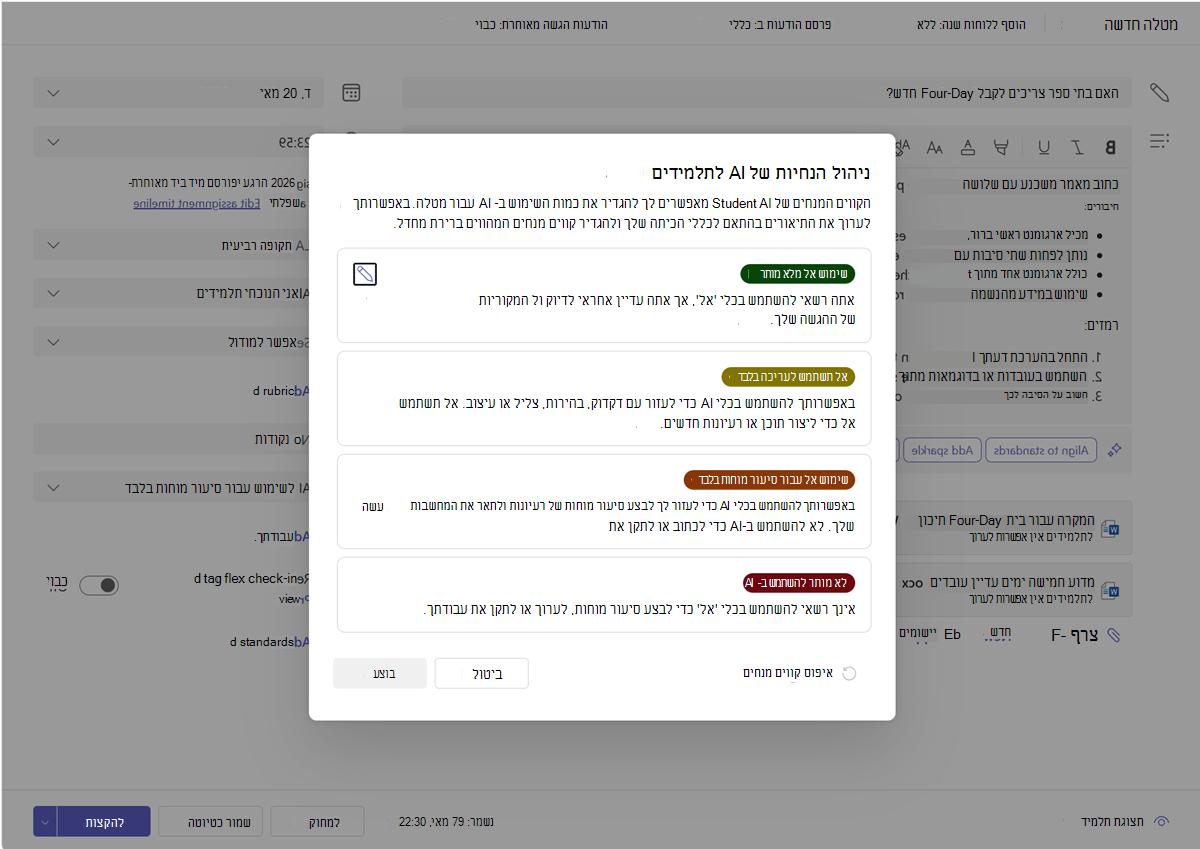
Task: Toggle italic formatting icon
Action: 1077,148
